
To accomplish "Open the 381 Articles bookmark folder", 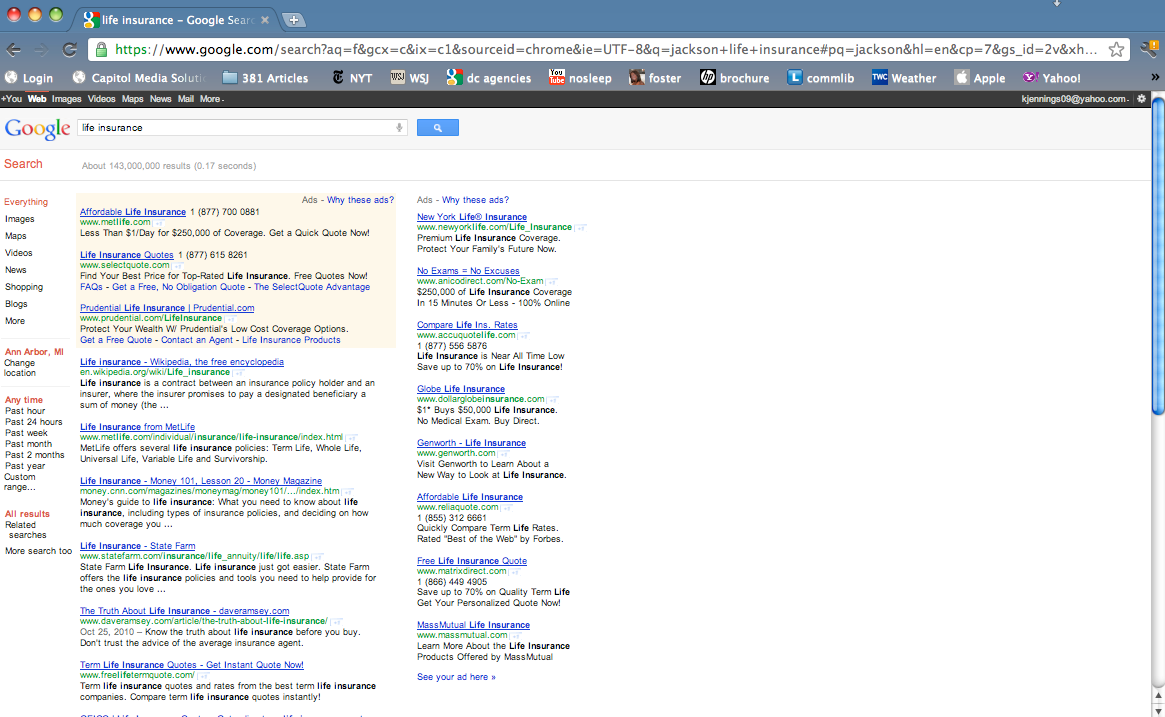I will [x=265, y=78].
